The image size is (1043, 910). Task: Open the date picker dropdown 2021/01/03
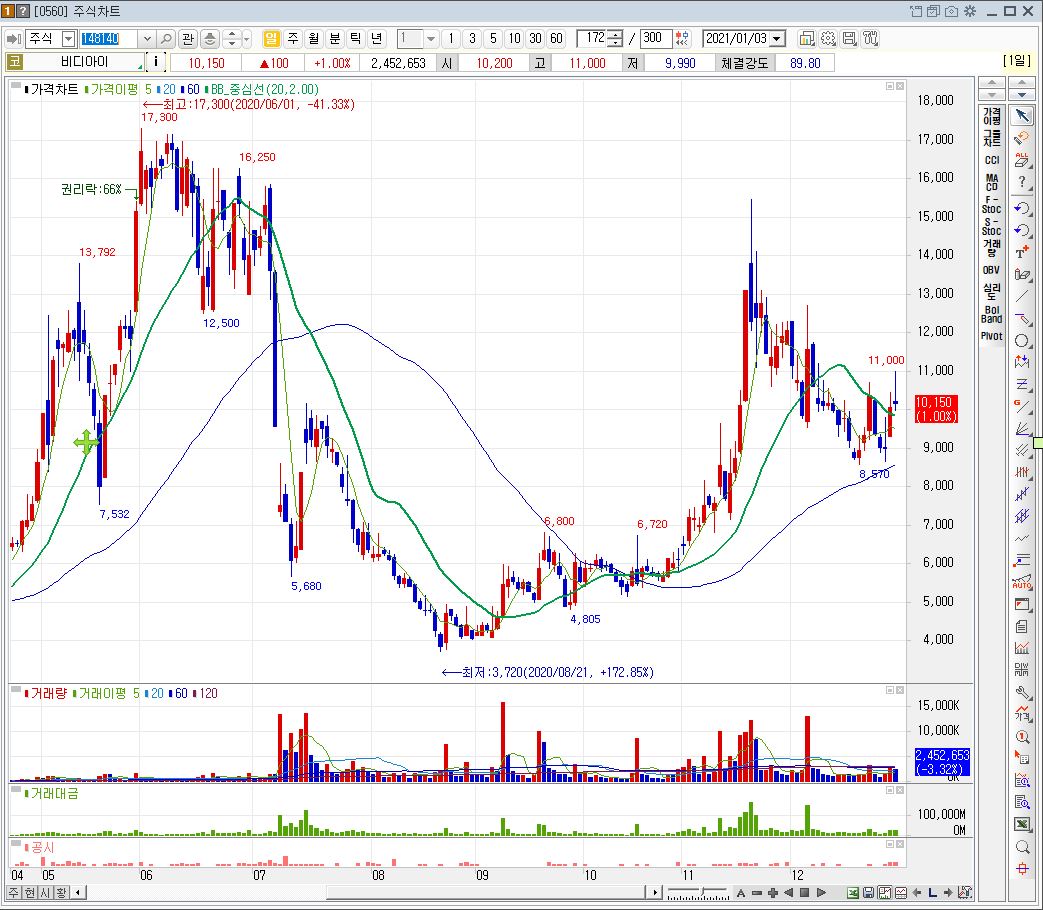click(776, 39)
